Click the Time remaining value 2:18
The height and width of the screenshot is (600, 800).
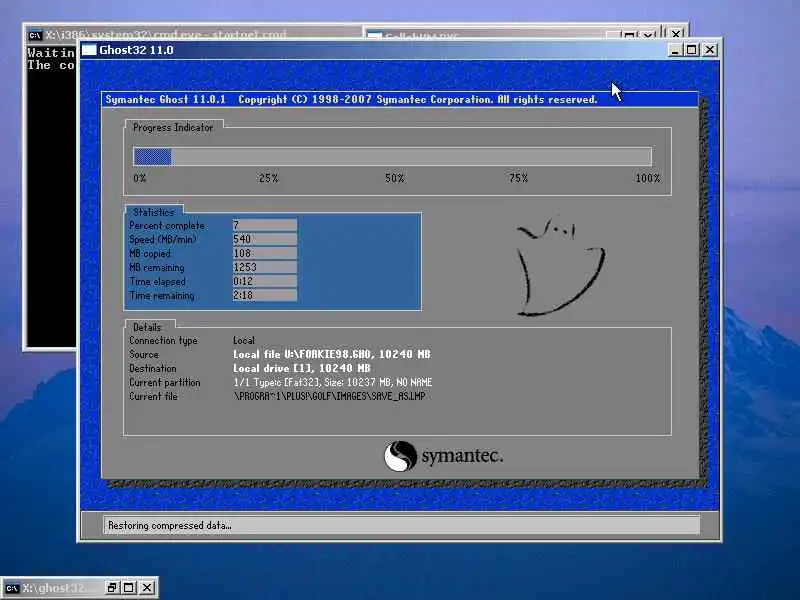(265, 295)
